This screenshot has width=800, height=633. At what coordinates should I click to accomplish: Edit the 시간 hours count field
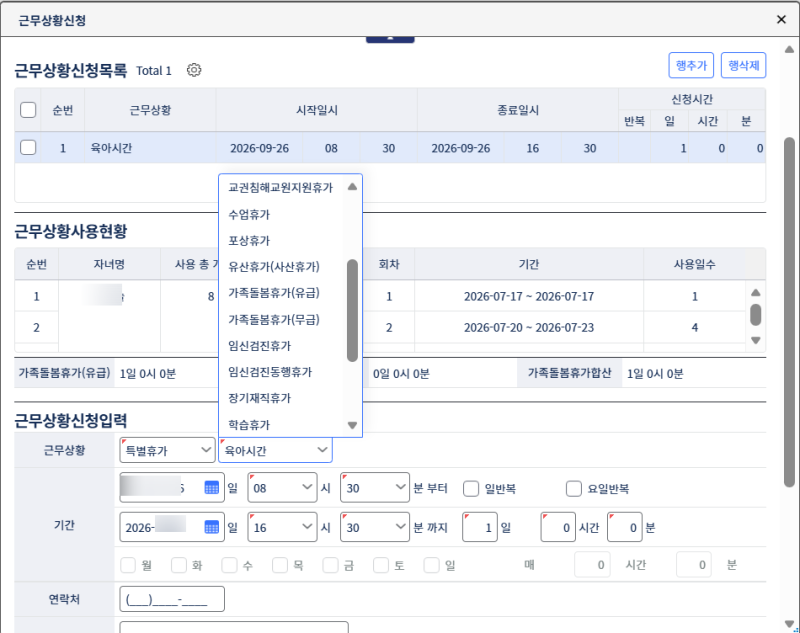(558, 527)
